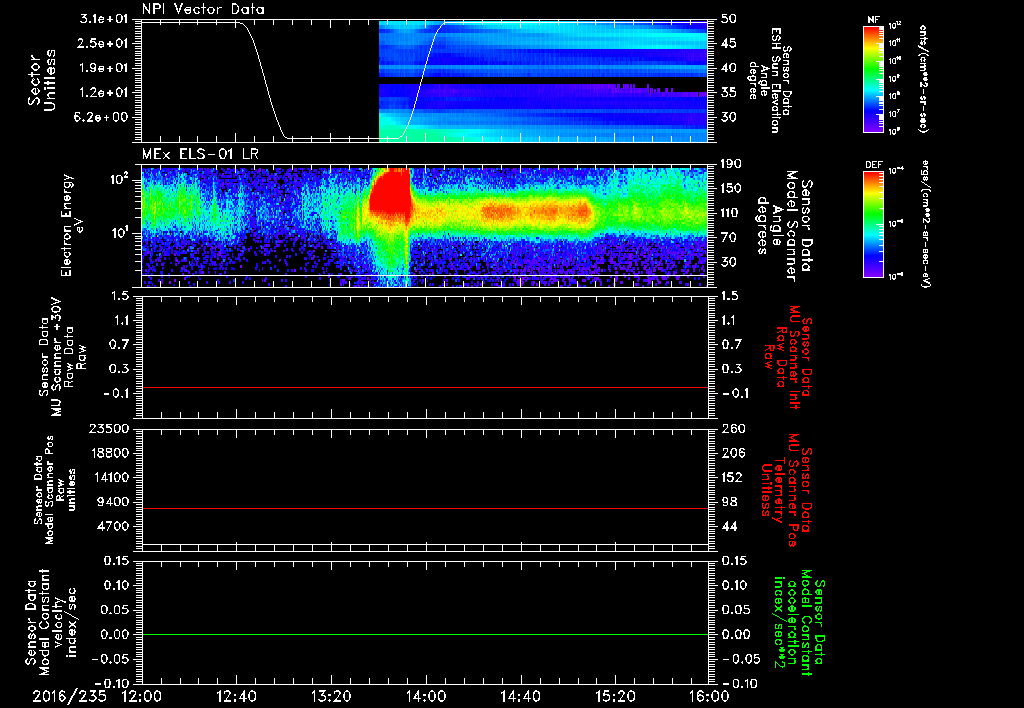Click the 10^2 electron energy tick
Image resolution: width=1024 pixels, height=708 pixels.
[x=120, y=179]
